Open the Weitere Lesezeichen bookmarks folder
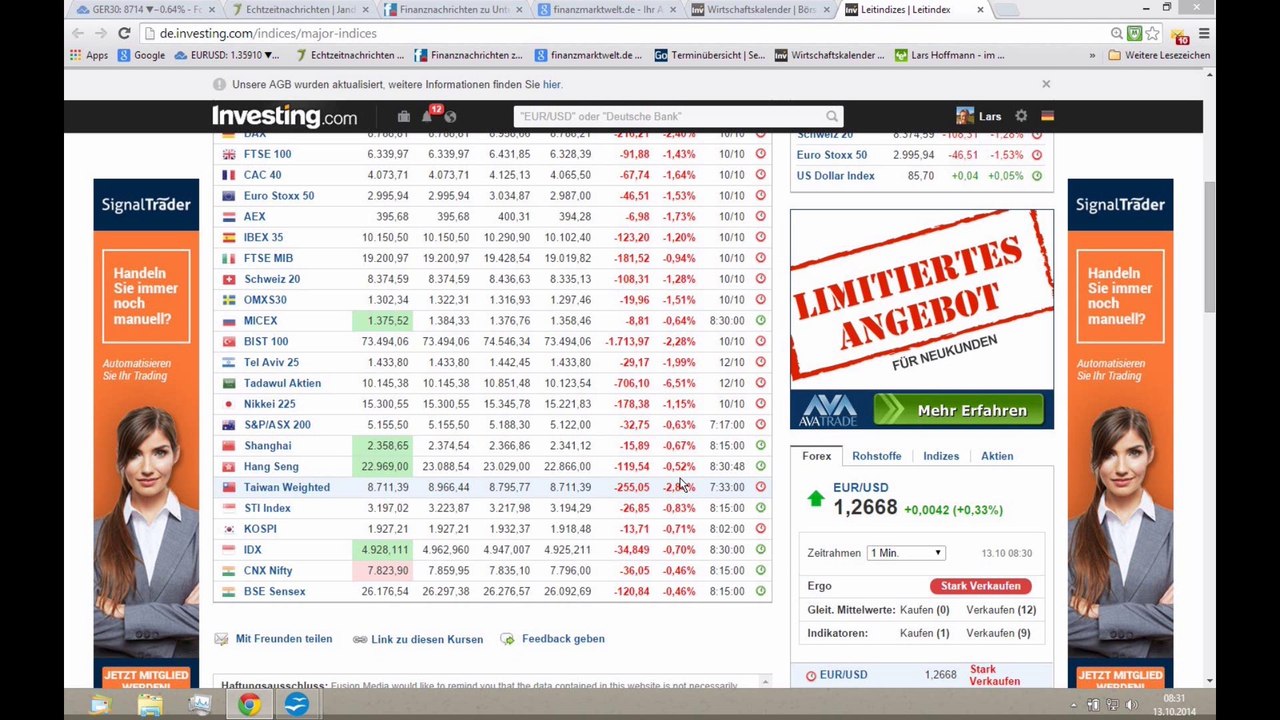The height and width of the screenshot is (720, 1280). 1159,55
